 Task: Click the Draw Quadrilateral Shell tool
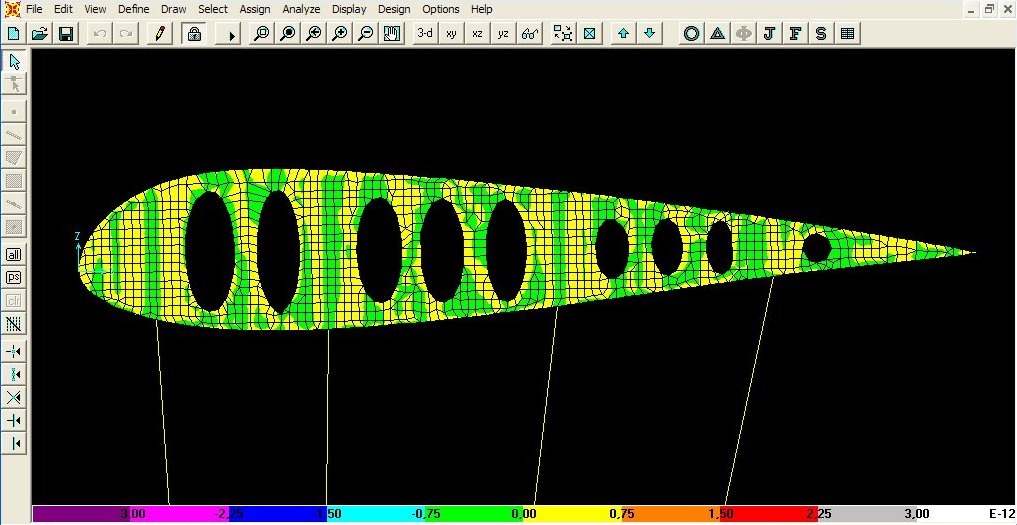click(x=14, y=158)
